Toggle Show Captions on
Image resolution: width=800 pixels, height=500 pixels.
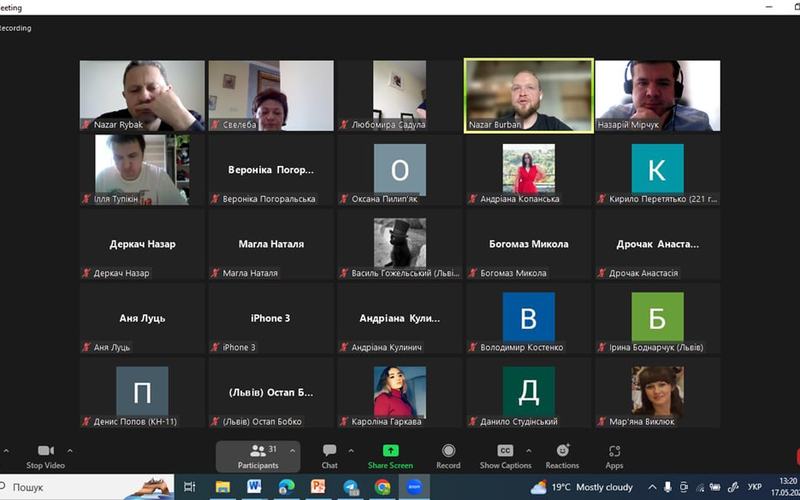(505, 456)
